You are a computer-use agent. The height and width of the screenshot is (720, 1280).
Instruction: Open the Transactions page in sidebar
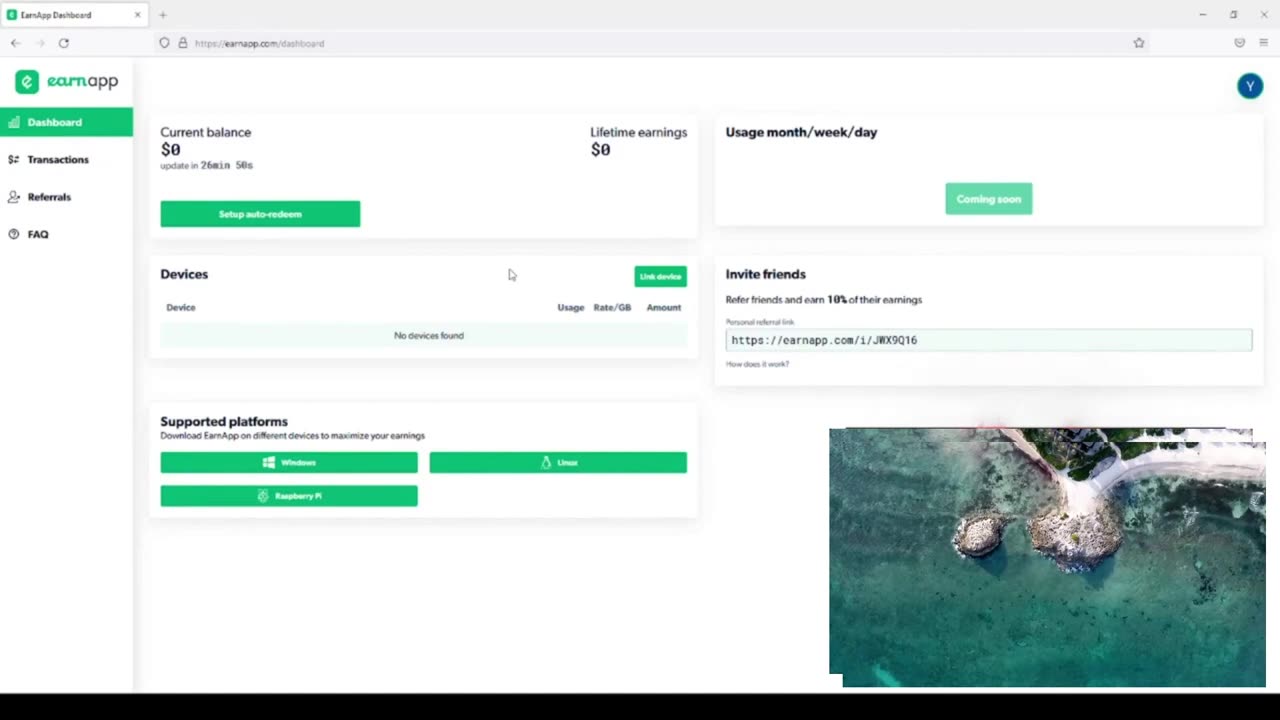(x=58, y=160)
